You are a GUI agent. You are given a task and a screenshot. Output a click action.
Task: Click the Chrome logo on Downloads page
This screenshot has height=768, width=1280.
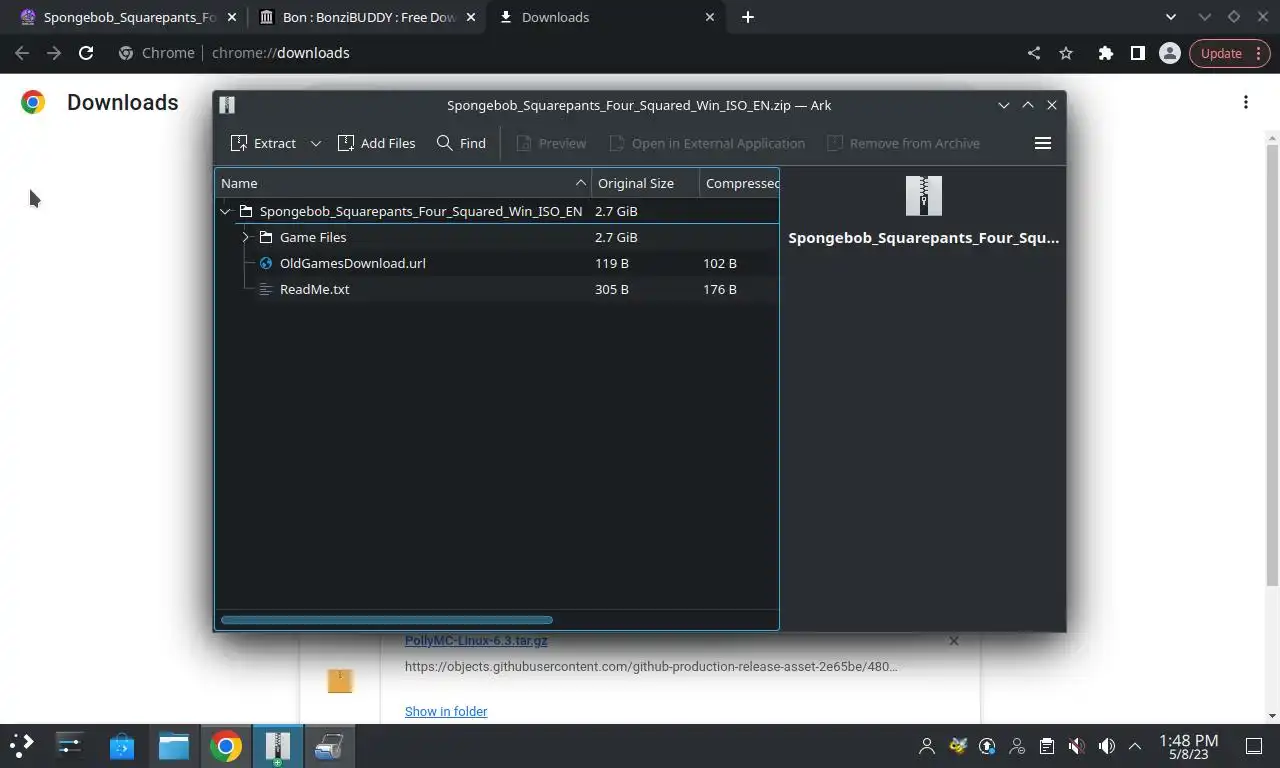[x=33, y=102]
